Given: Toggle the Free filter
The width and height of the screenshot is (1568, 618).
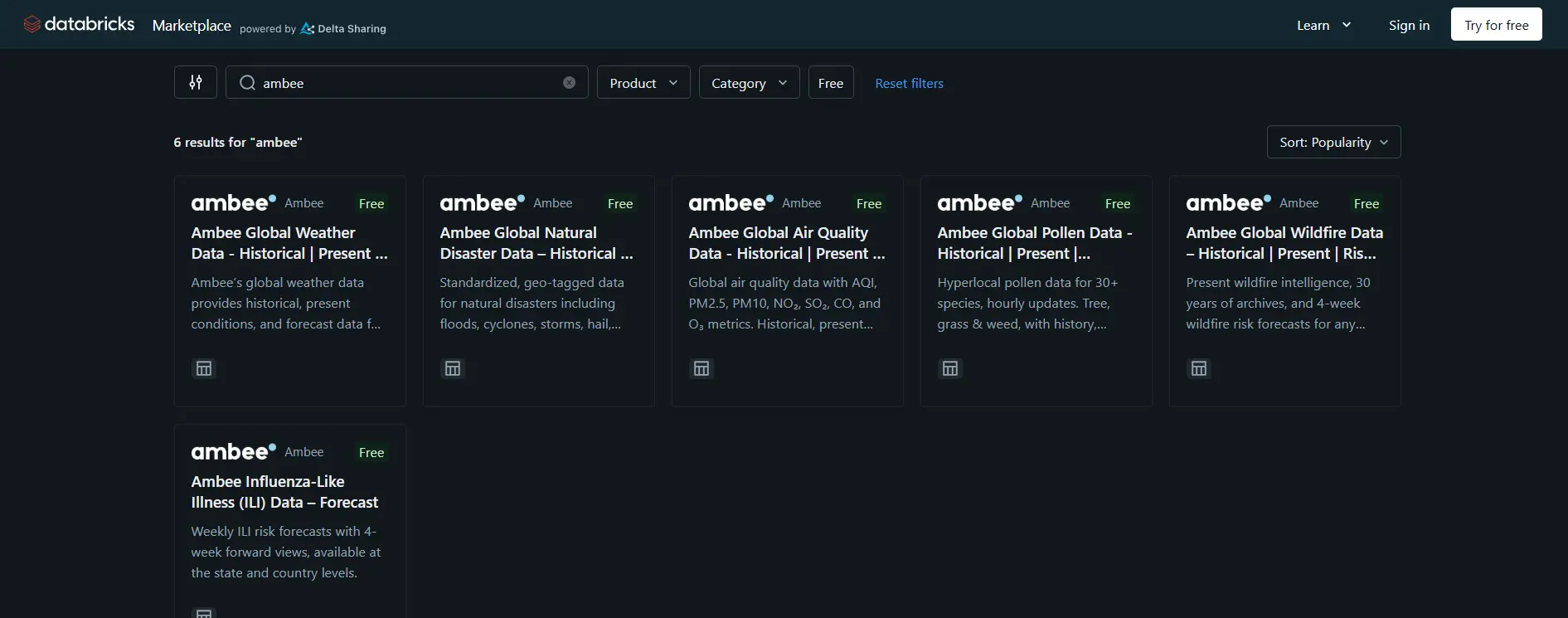Looking at the screenshot, I should (831, 82).
